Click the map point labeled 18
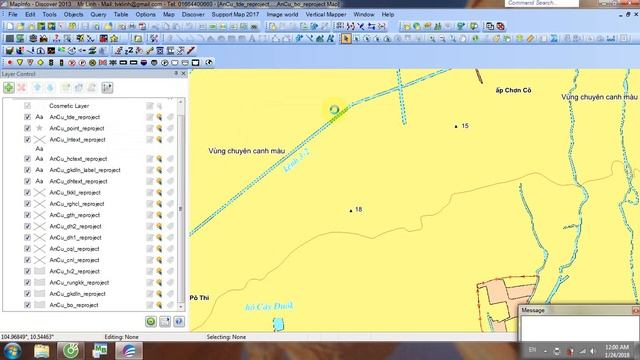Image resolution: width=640 pixels, height=360 pixels. pos(351,211)
